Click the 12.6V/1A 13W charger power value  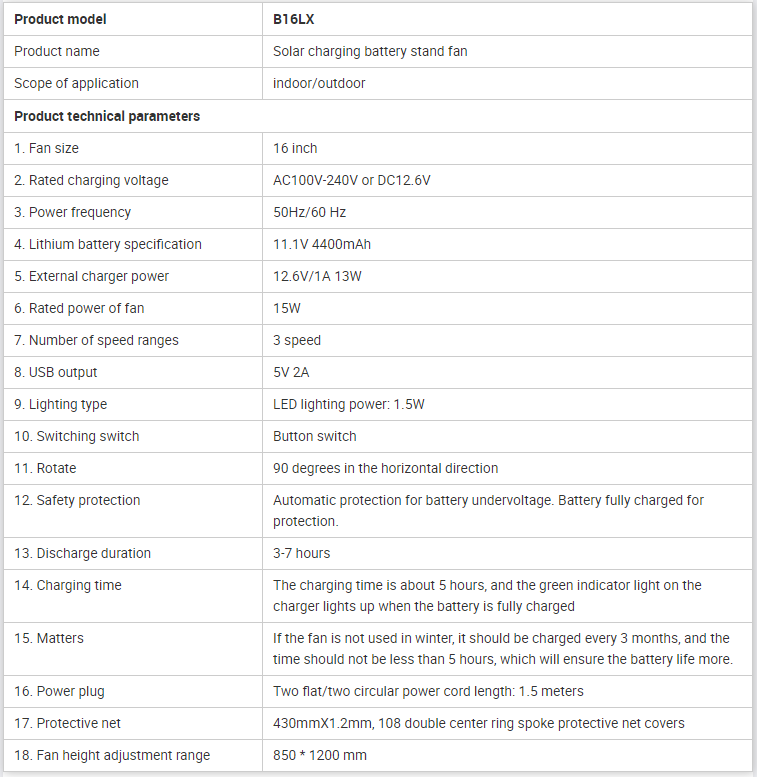318,276
